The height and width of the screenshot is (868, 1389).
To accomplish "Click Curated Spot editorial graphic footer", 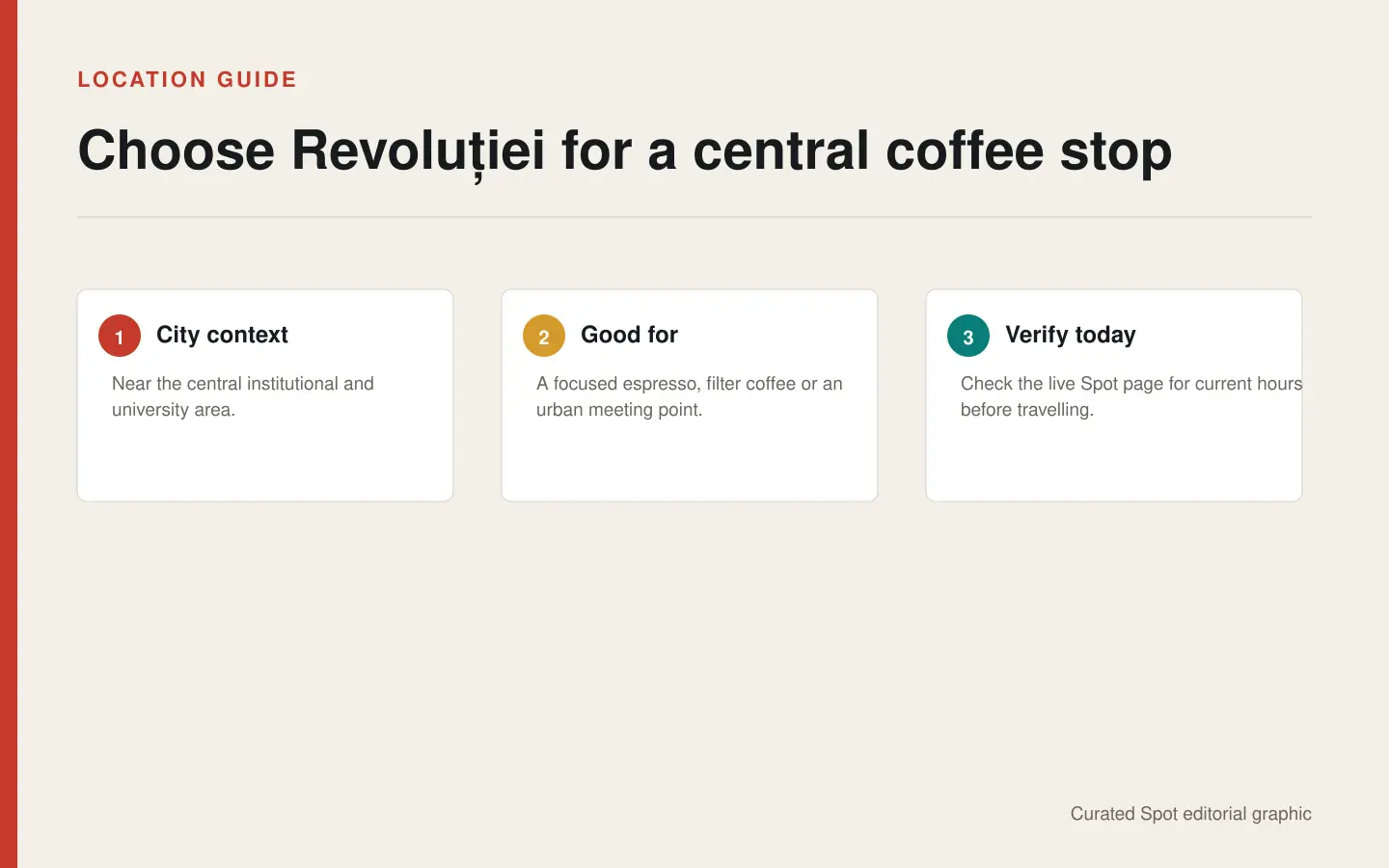I will pyautogui.click(x=1191, y=813).
